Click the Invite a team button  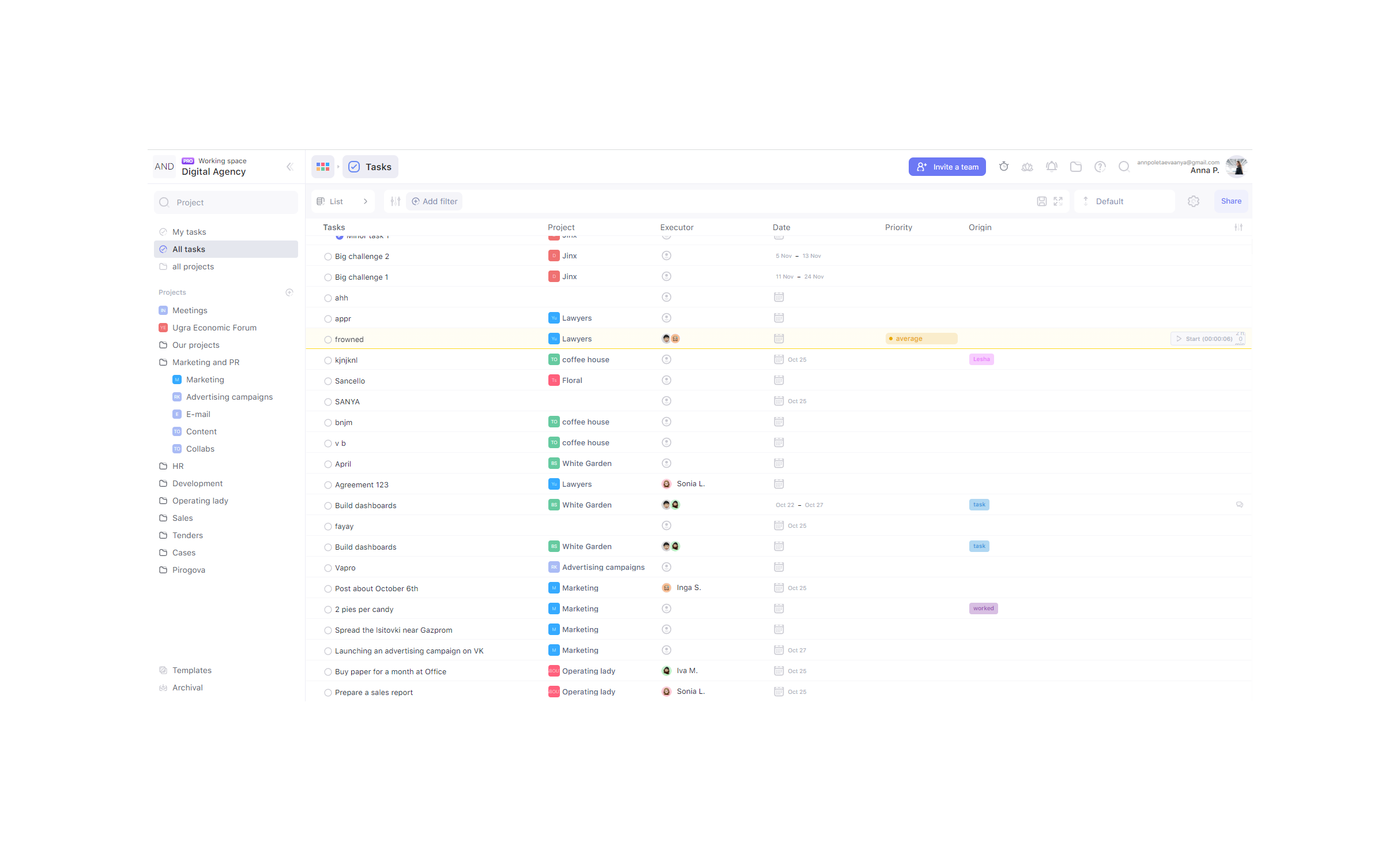click(x=947, y=167)
